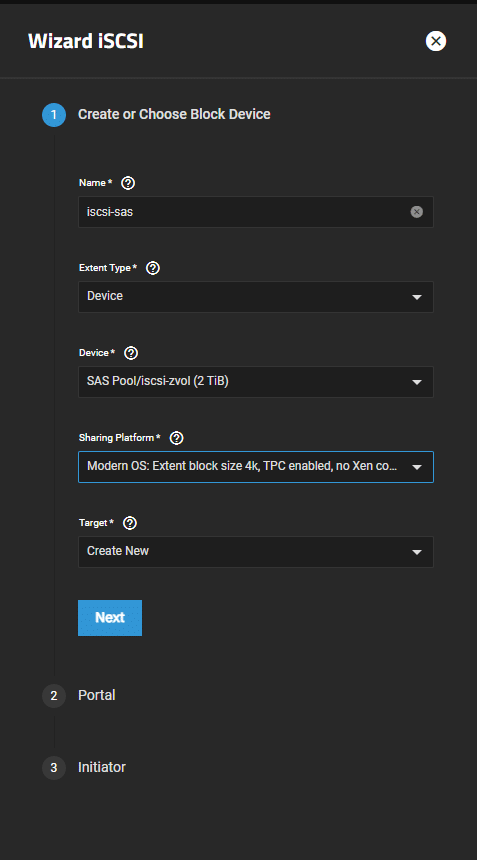Jump to the Initiator step

tap(102, 767)
